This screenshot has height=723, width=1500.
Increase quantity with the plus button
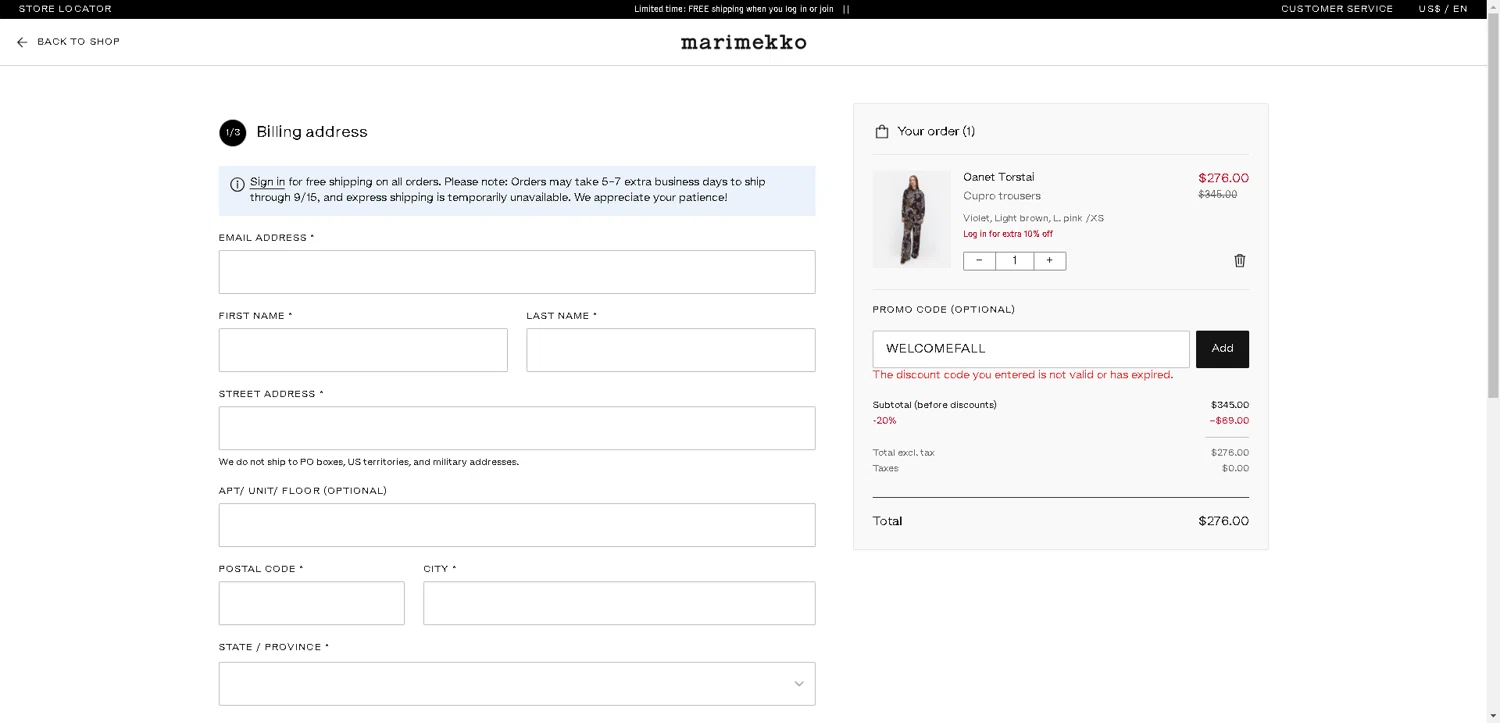point(1049,261)
